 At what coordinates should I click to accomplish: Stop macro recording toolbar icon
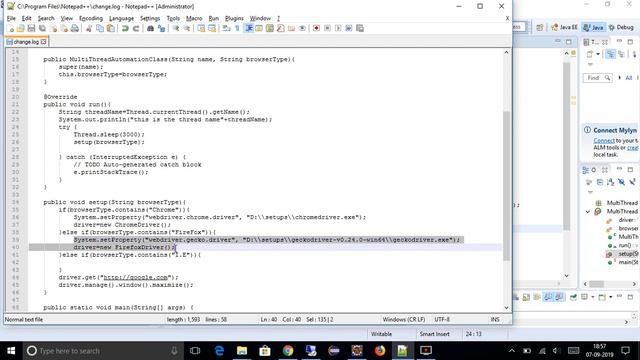[x=327, y=29]
